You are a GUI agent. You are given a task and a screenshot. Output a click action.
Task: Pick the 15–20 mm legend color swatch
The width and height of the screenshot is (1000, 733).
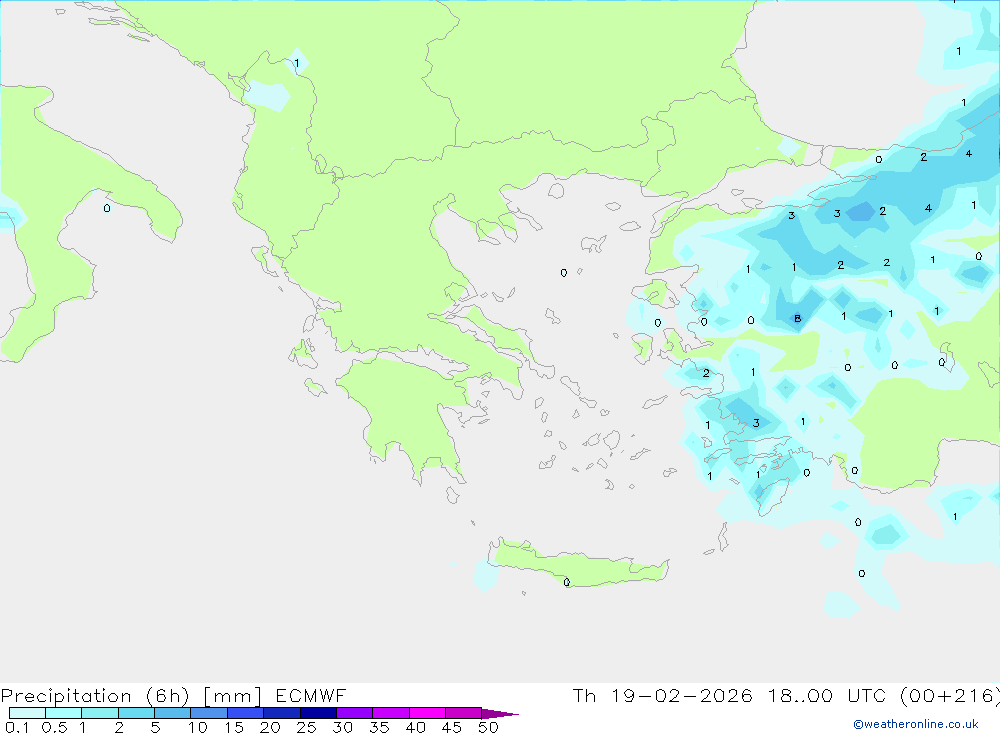246,713
